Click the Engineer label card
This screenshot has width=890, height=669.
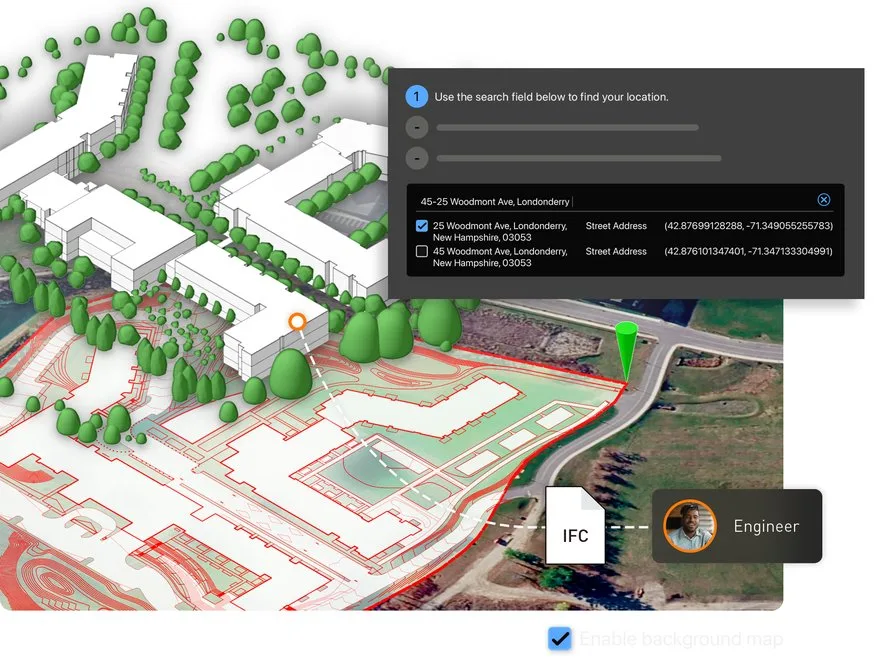click(737, 526)
